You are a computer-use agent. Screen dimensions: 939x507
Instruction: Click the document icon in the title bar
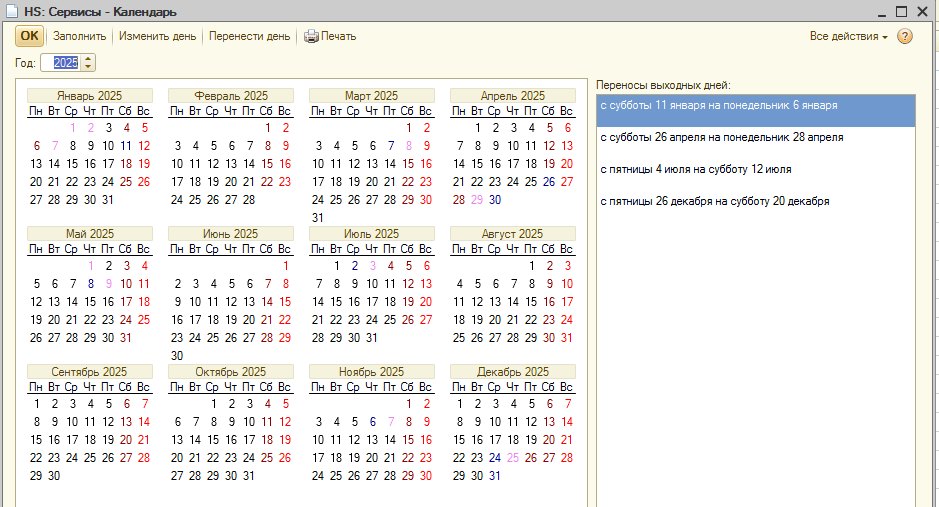(11, 11)
